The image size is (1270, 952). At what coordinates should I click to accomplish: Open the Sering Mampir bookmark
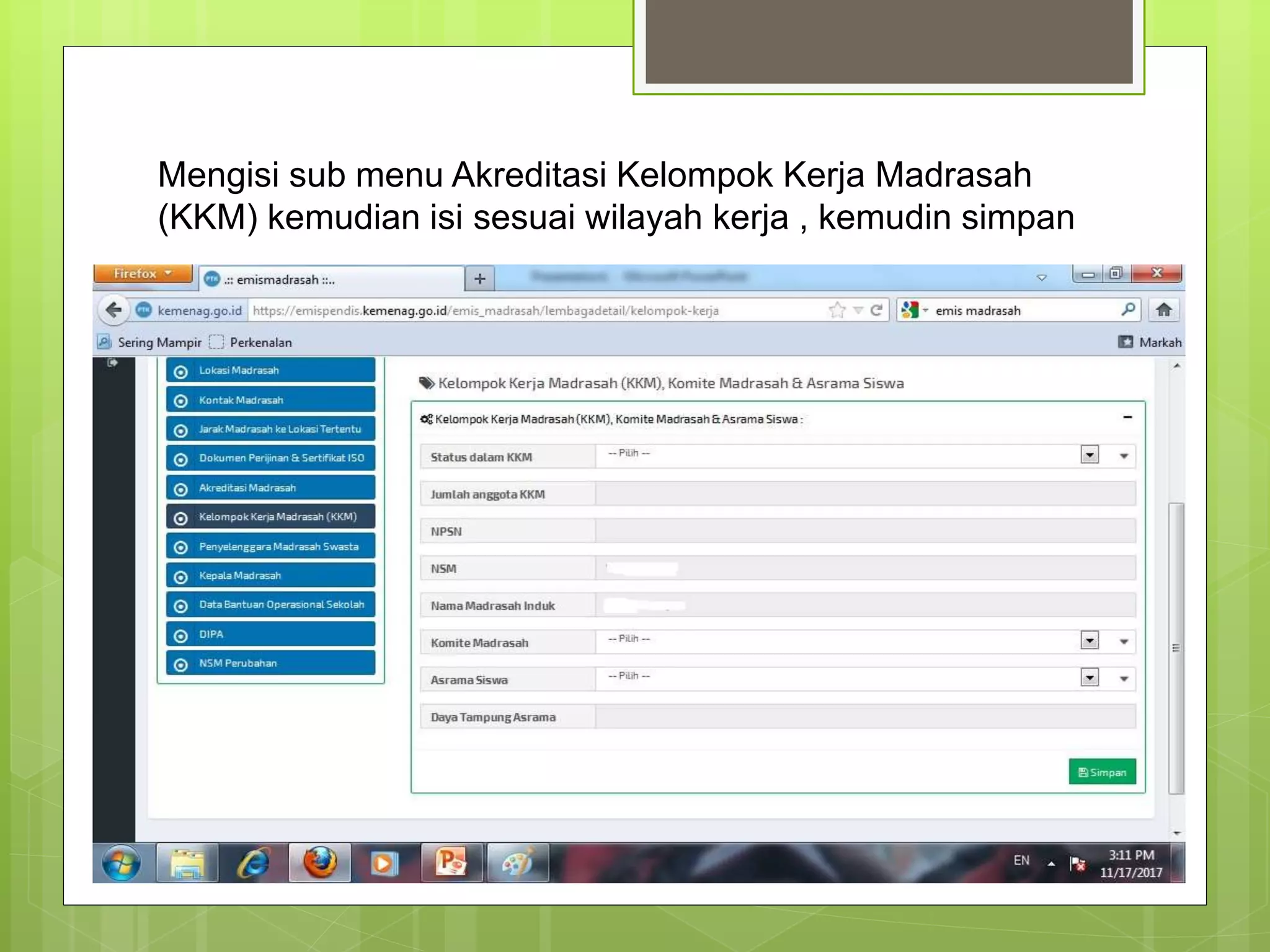(159, 342)
